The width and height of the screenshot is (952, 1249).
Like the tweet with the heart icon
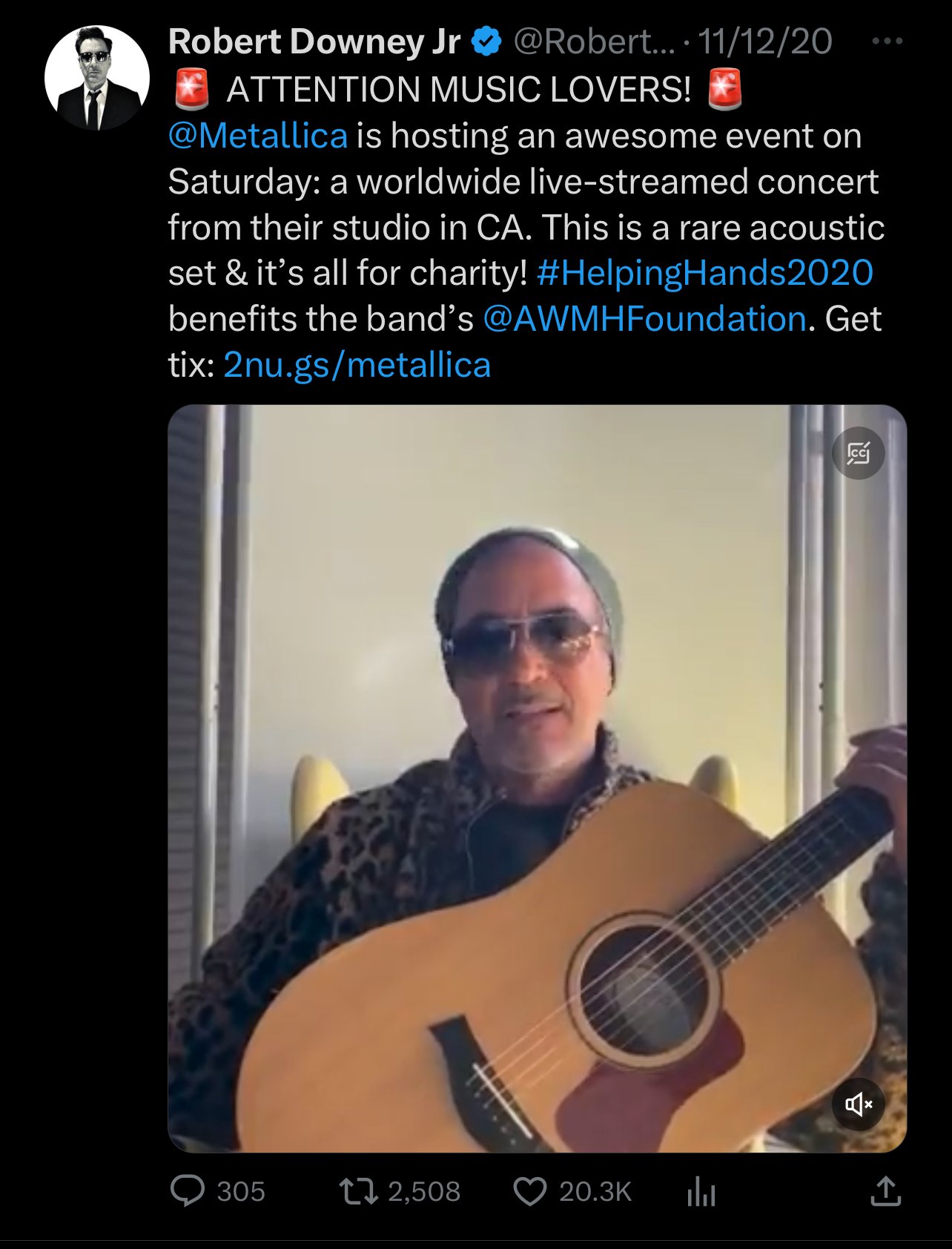click(530, 1192)
